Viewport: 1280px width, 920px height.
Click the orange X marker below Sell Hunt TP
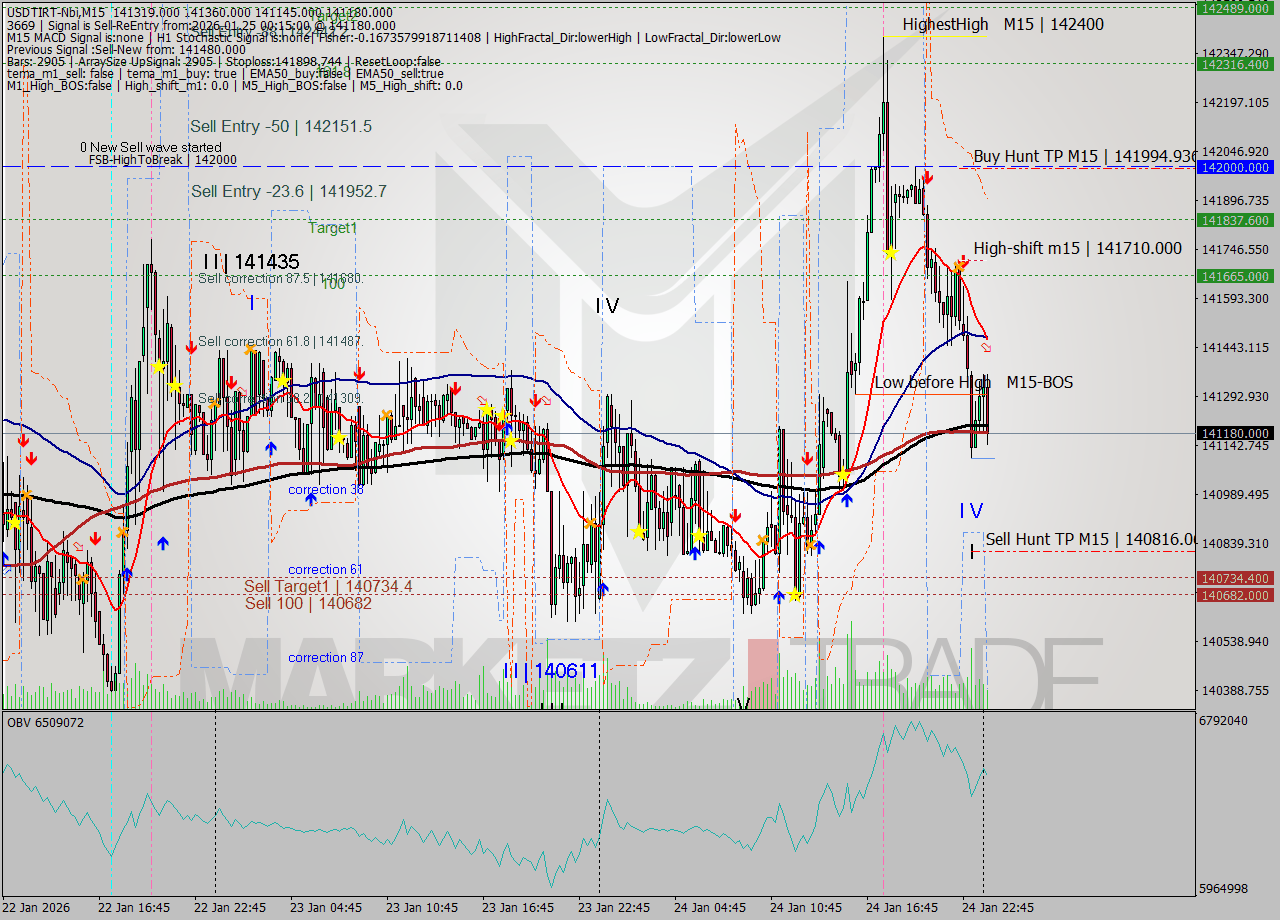point(812,545)
